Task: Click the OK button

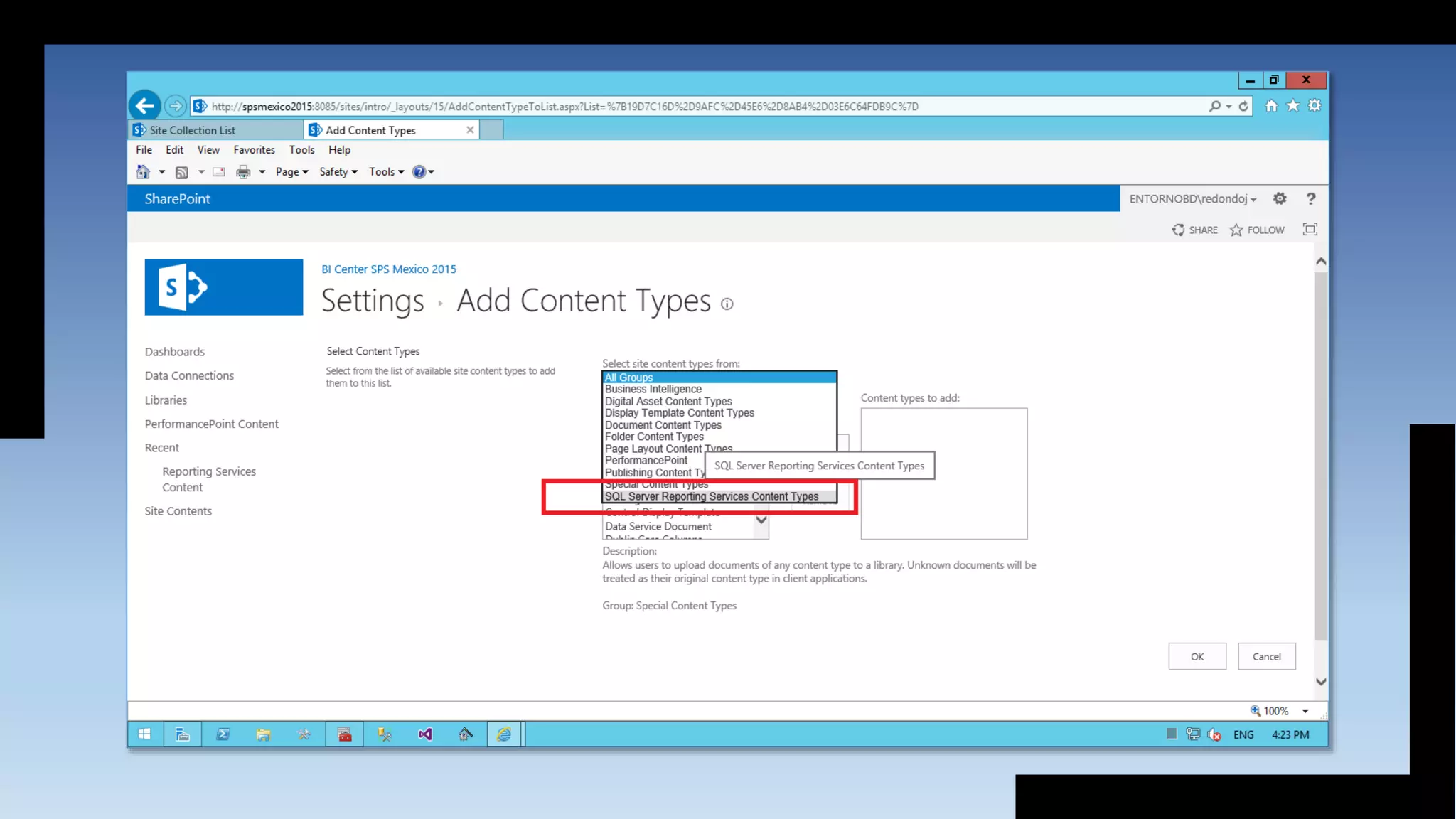Action: 1197,656
